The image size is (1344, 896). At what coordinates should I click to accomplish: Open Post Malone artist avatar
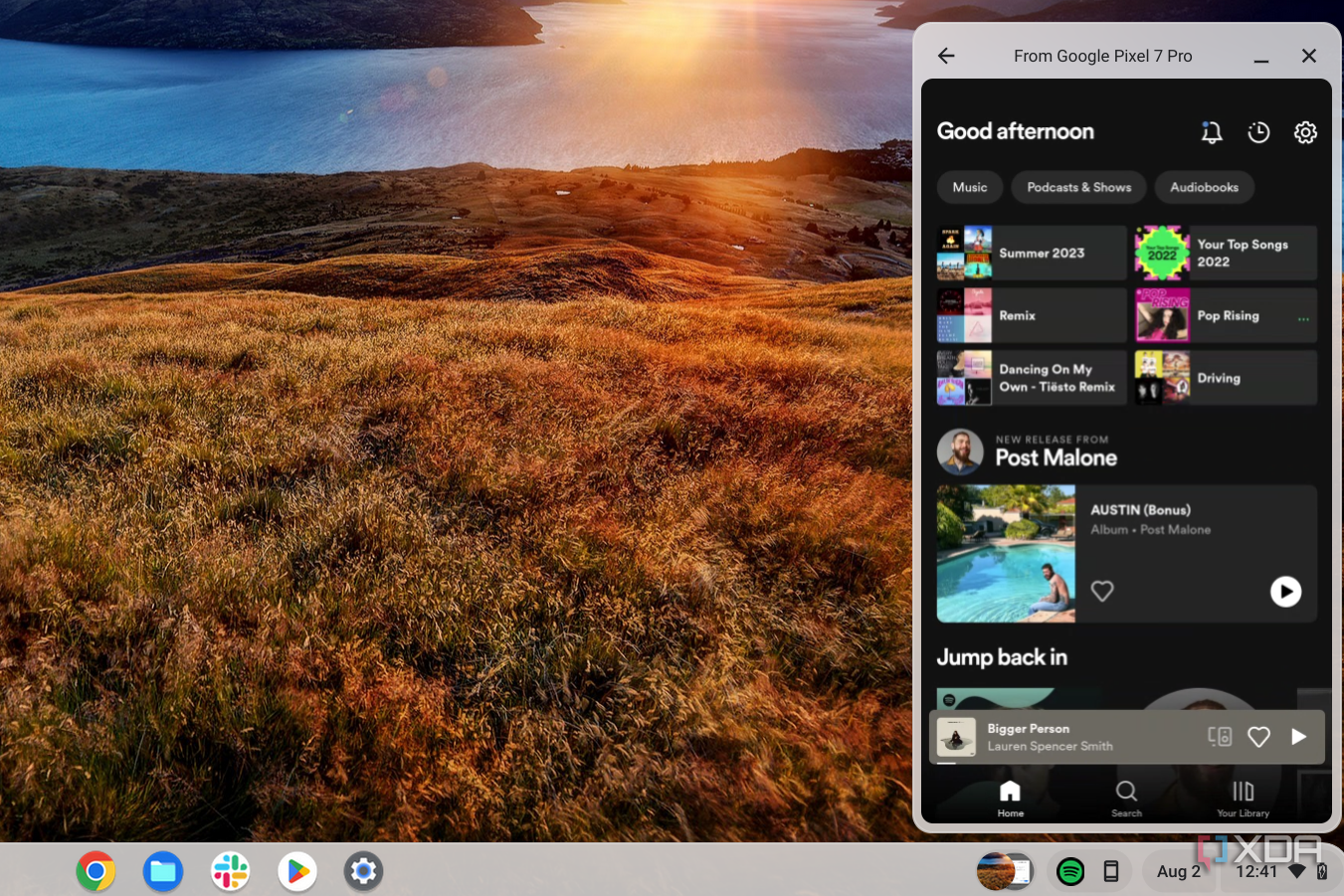tap(960, 451)
